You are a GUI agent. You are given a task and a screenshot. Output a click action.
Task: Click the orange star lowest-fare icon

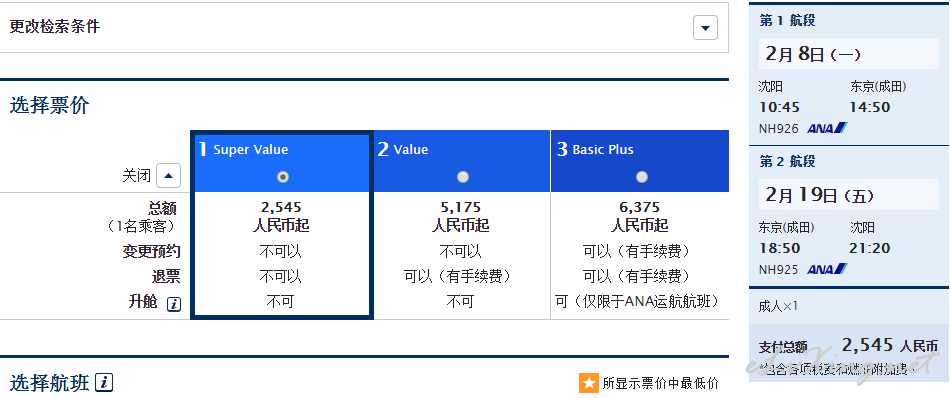pyautogui.click(x=588, y=383)
